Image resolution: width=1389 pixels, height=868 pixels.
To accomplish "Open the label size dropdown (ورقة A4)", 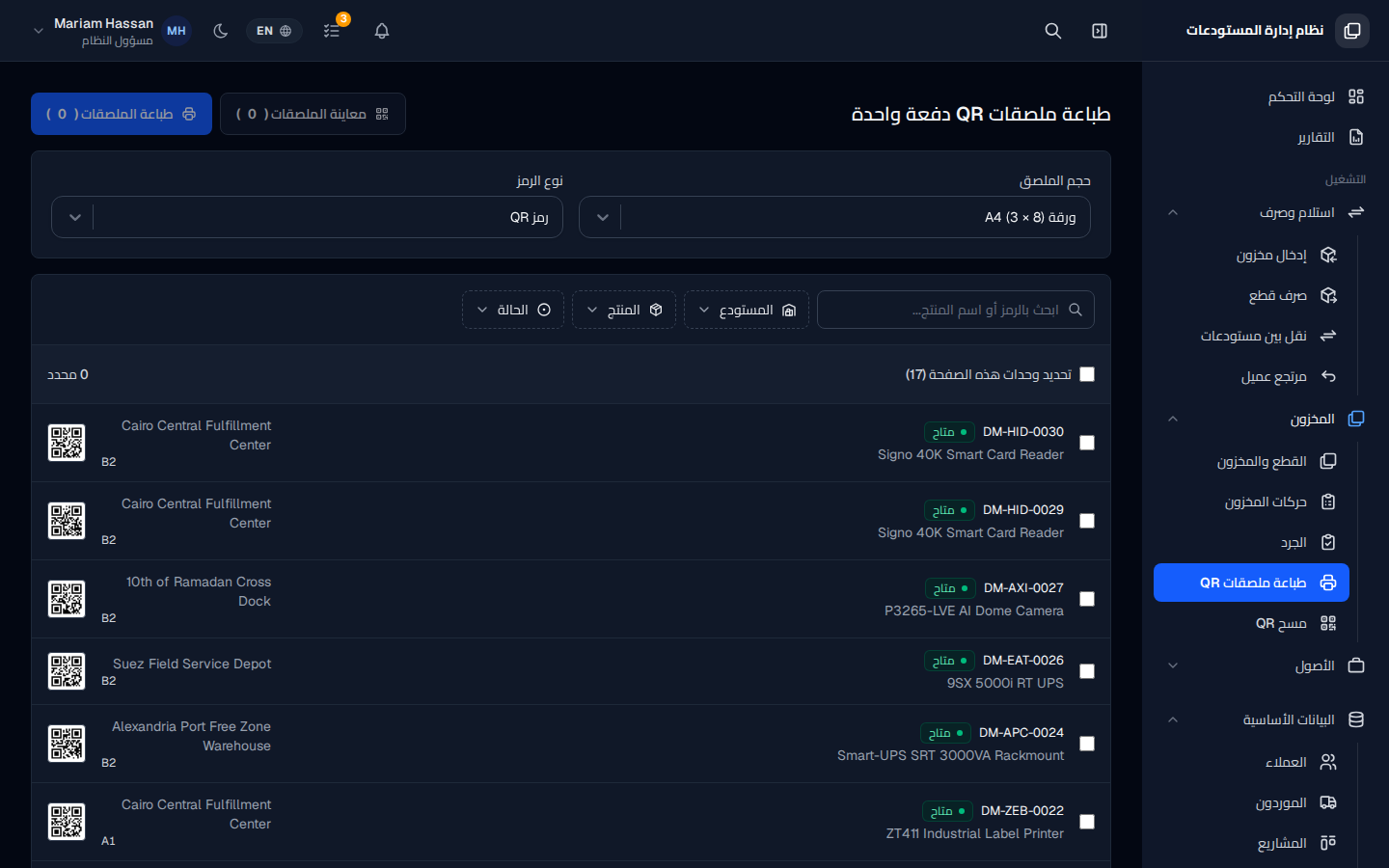I will [x=834, y=217].
